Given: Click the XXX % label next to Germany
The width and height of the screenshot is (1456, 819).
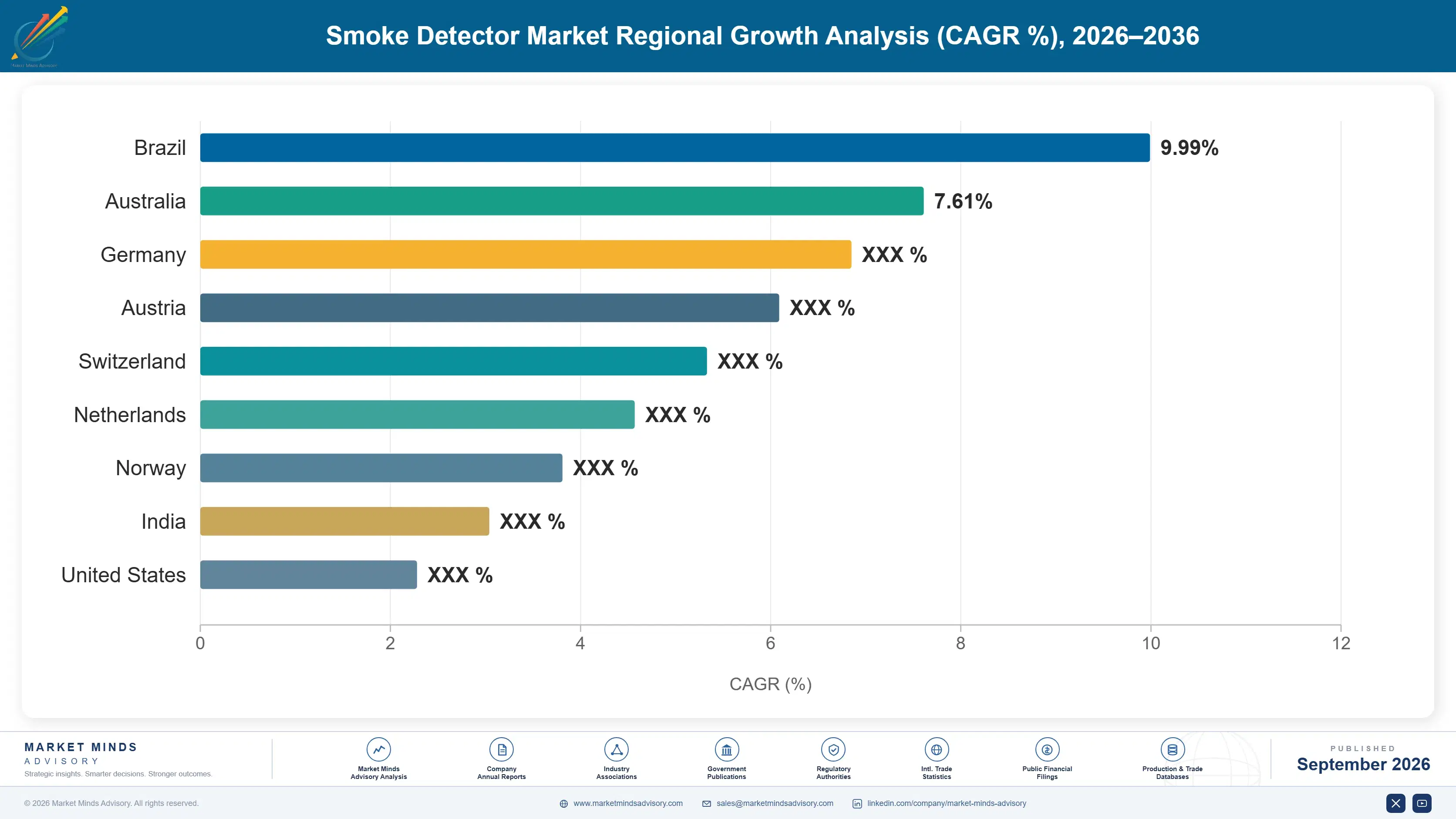Looking at the screenshot, I should click(x=894, y=255).
